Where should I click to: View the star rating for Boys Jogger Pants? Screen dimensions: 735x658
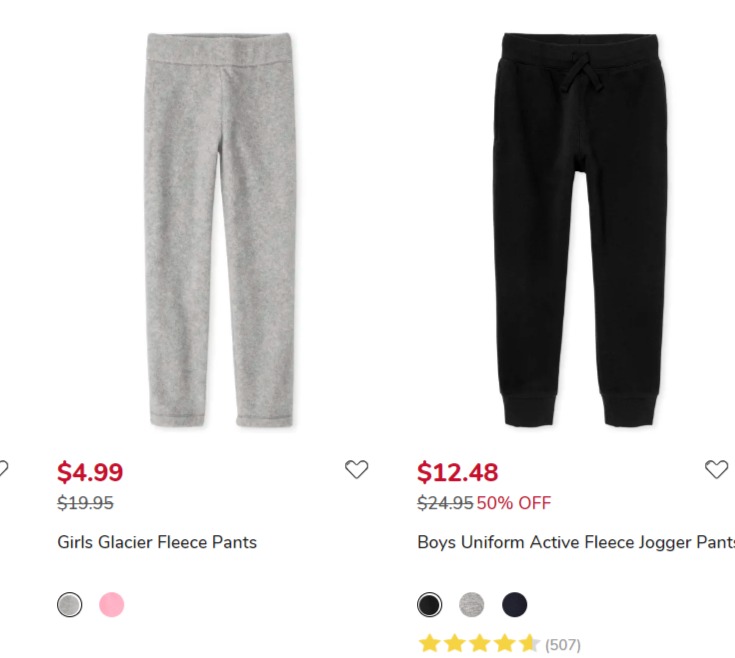(479, 644)
